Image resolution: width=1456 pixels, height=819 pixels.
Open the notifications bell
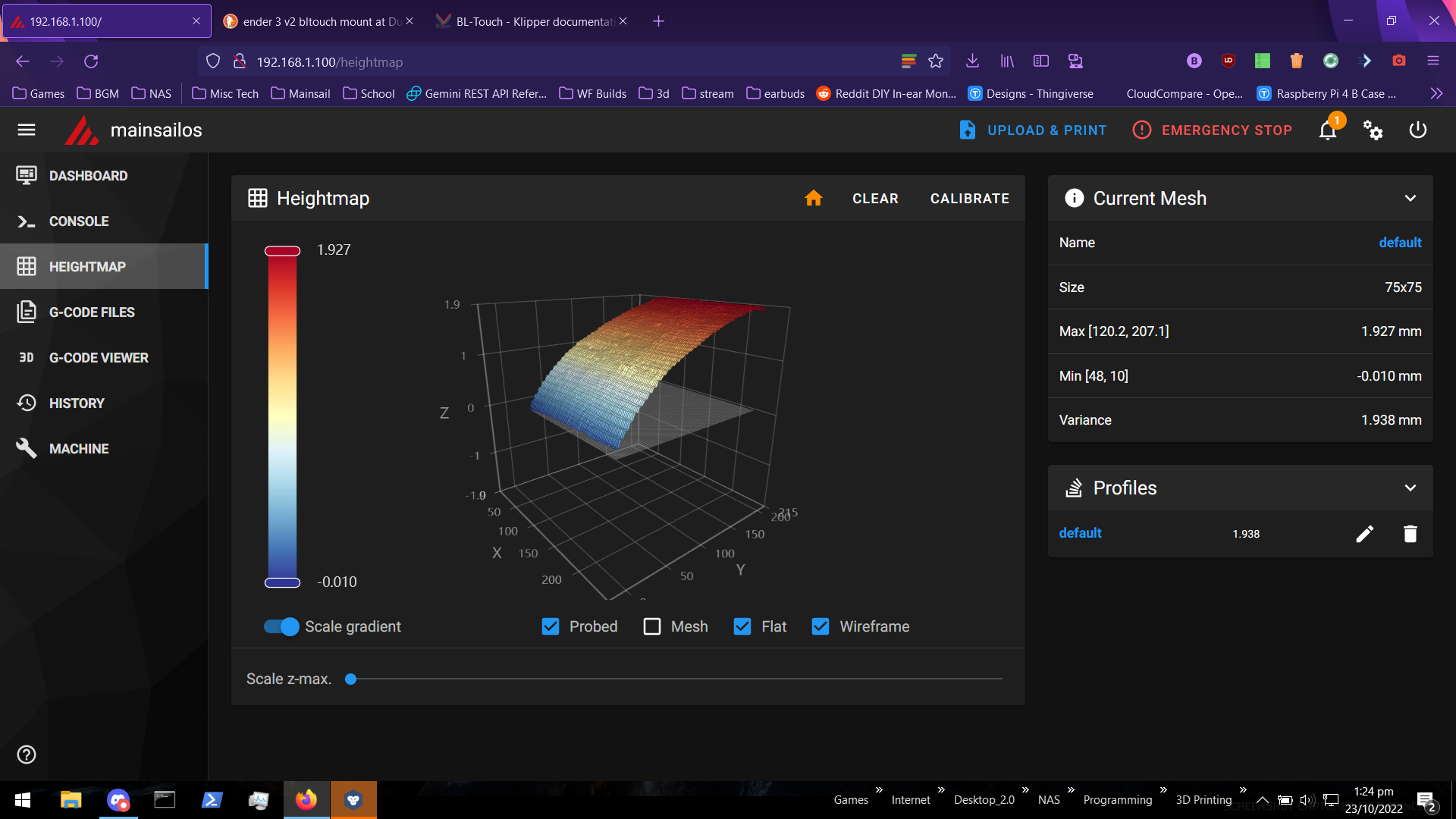click(x=1327, y=130)
